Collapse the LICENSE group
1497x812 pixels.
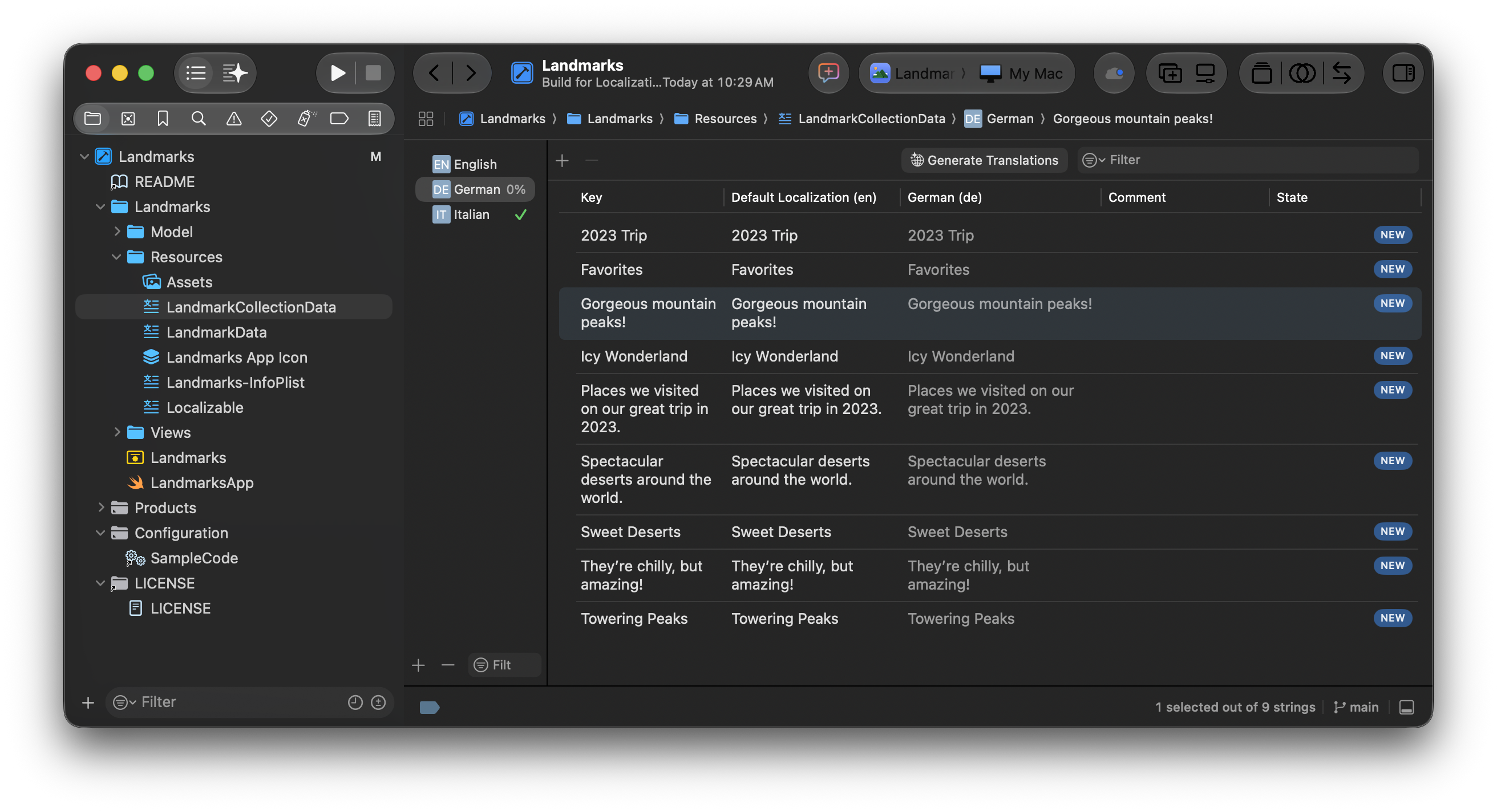100,583
